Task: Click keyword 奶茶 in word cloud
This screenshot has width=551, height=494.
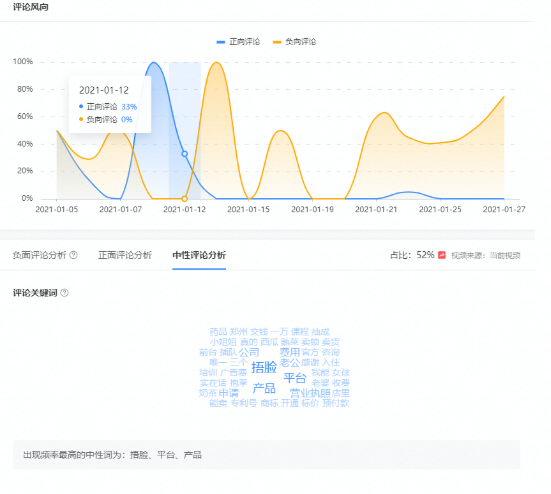Action: point(208,393)
